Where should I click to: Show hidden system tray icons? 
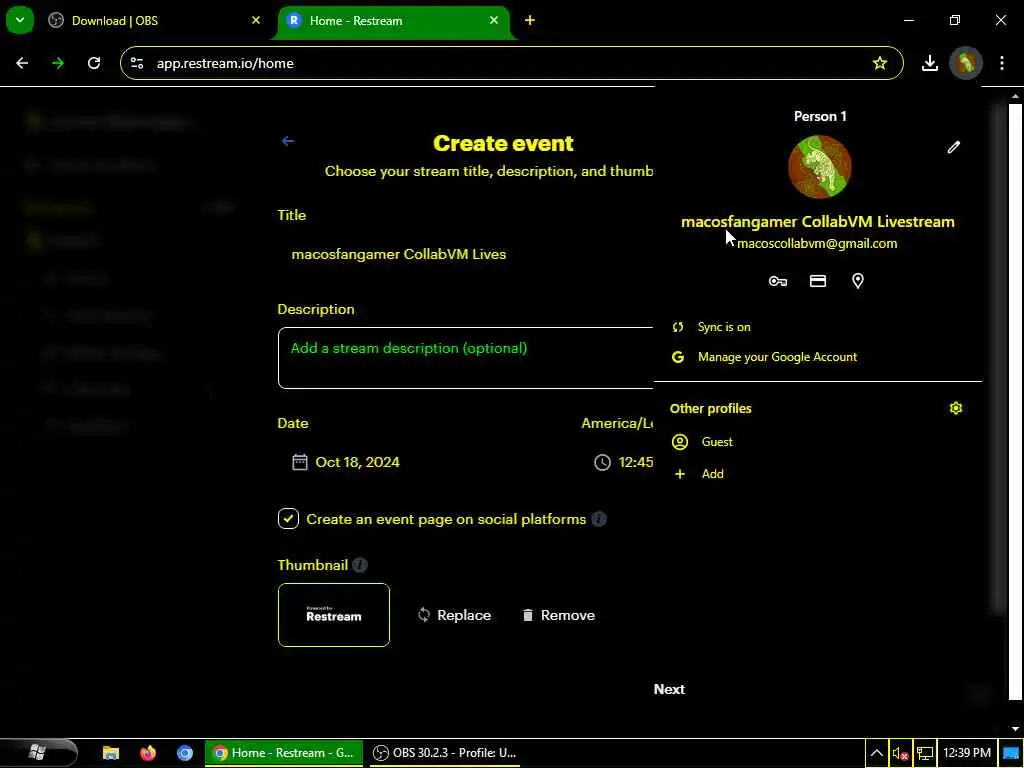pos(876,753)
